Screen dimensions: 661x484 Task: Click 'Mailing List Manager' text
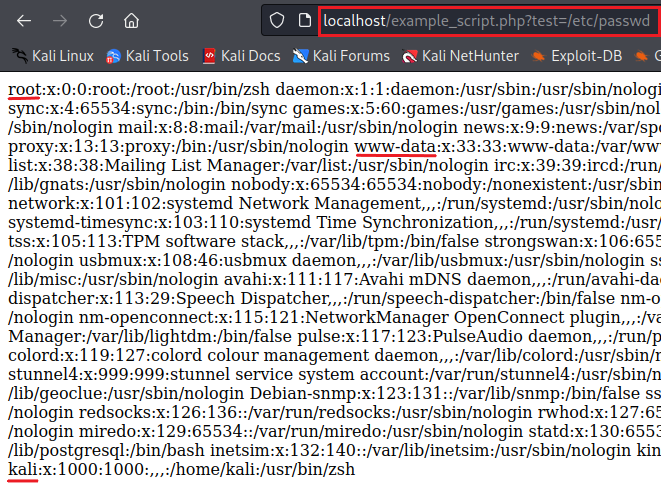click(x=192, y=165)
